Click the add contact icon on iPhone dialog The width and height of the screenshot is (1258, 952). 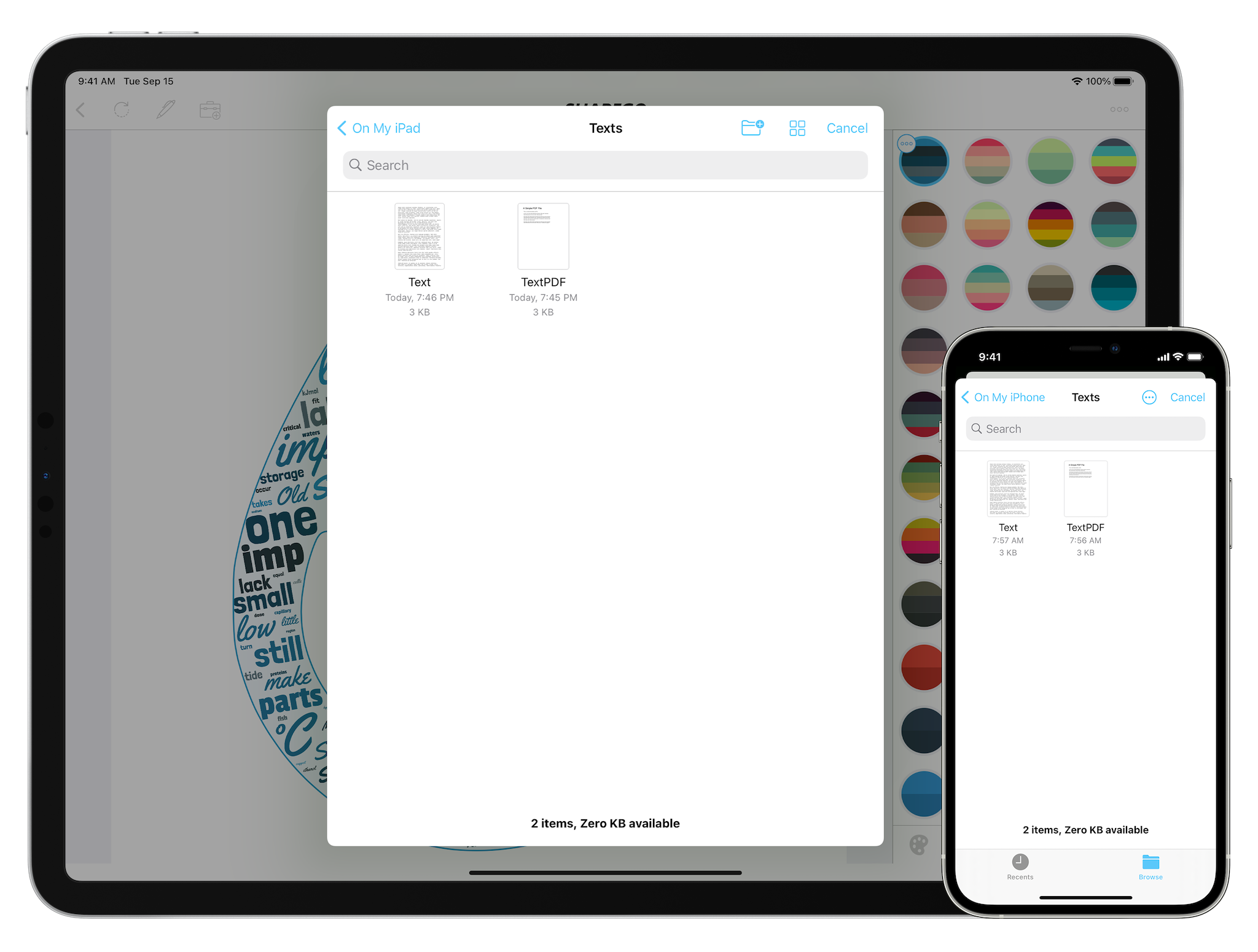tap(1148, 398)
